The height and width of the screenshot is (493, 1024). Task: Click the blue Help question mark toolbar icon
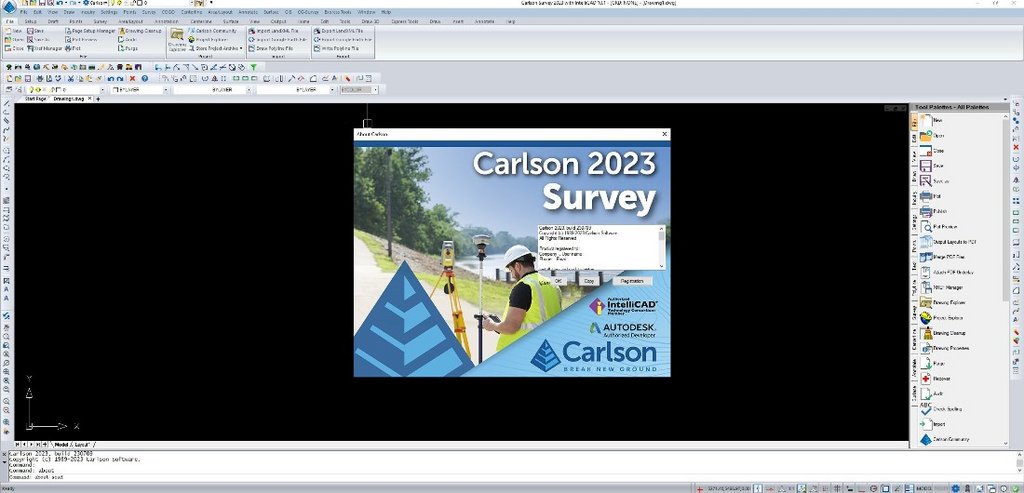tap(144, 78)
